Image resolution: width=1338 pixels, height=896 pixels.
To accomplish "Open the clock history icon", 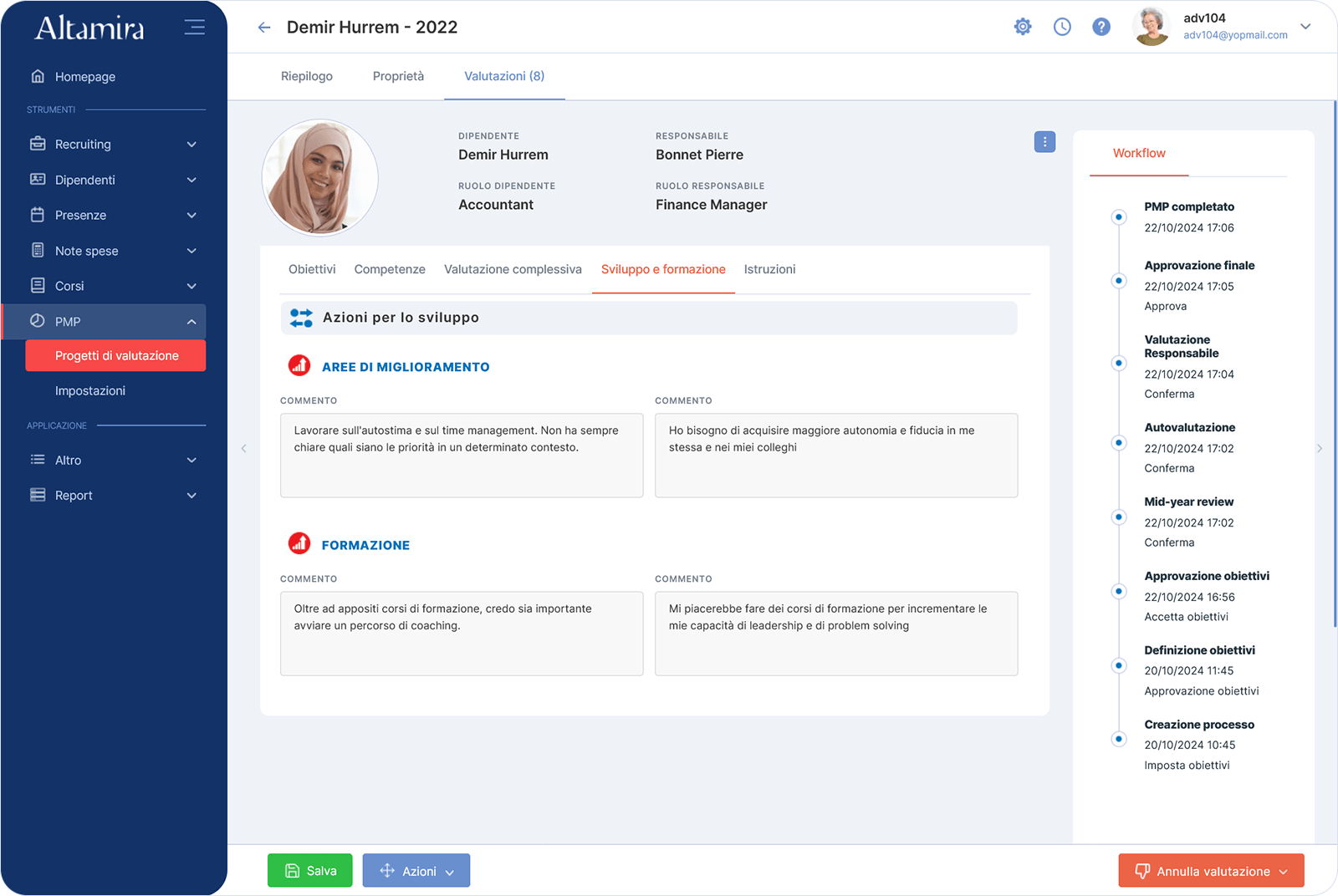I will coord(1062,27).
